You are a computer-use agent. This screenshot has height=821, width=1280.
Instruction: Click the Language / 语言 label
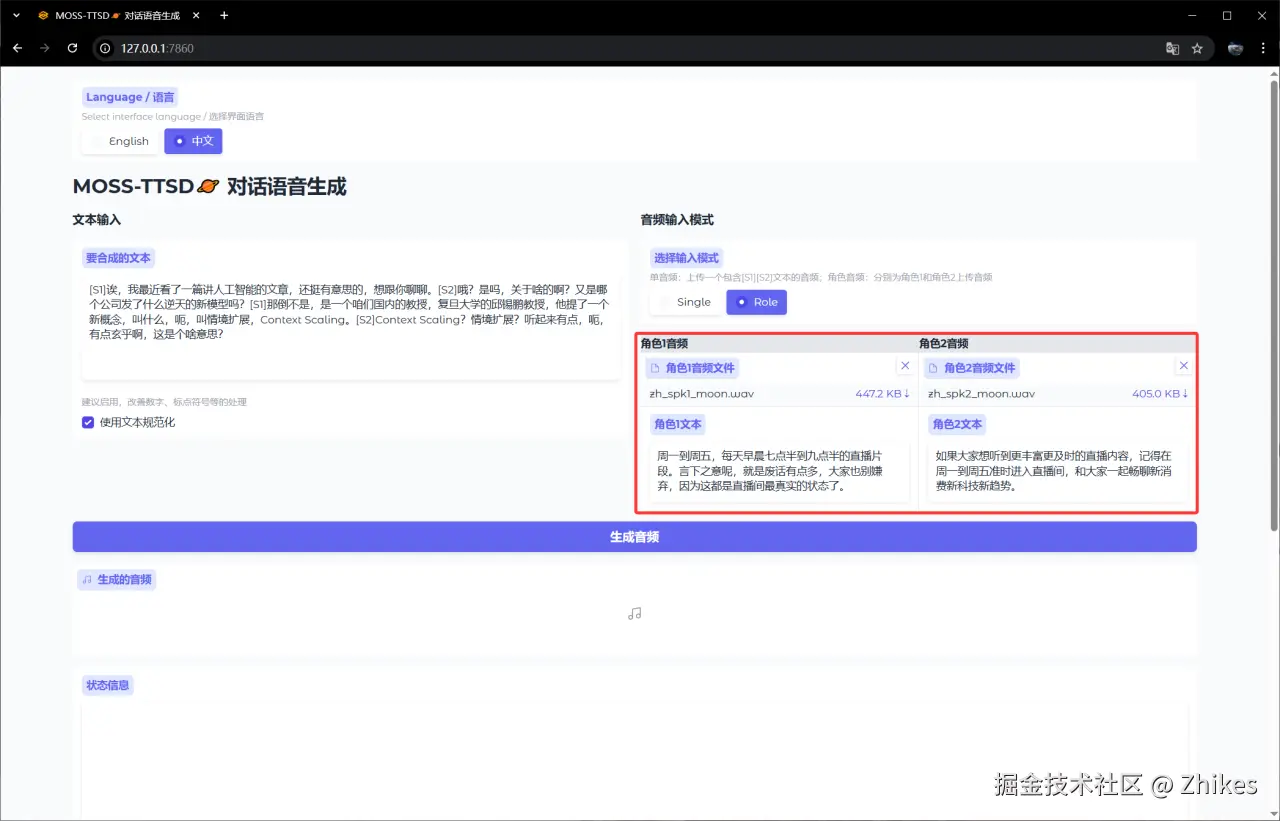tap(130, 97)
